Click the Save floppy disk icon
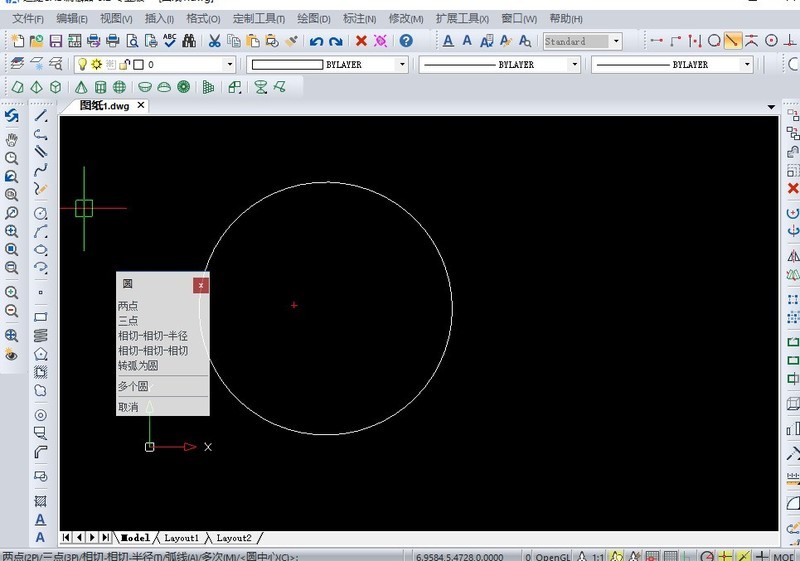Screen dimensions: 800x561 click(x=56, y=41)
